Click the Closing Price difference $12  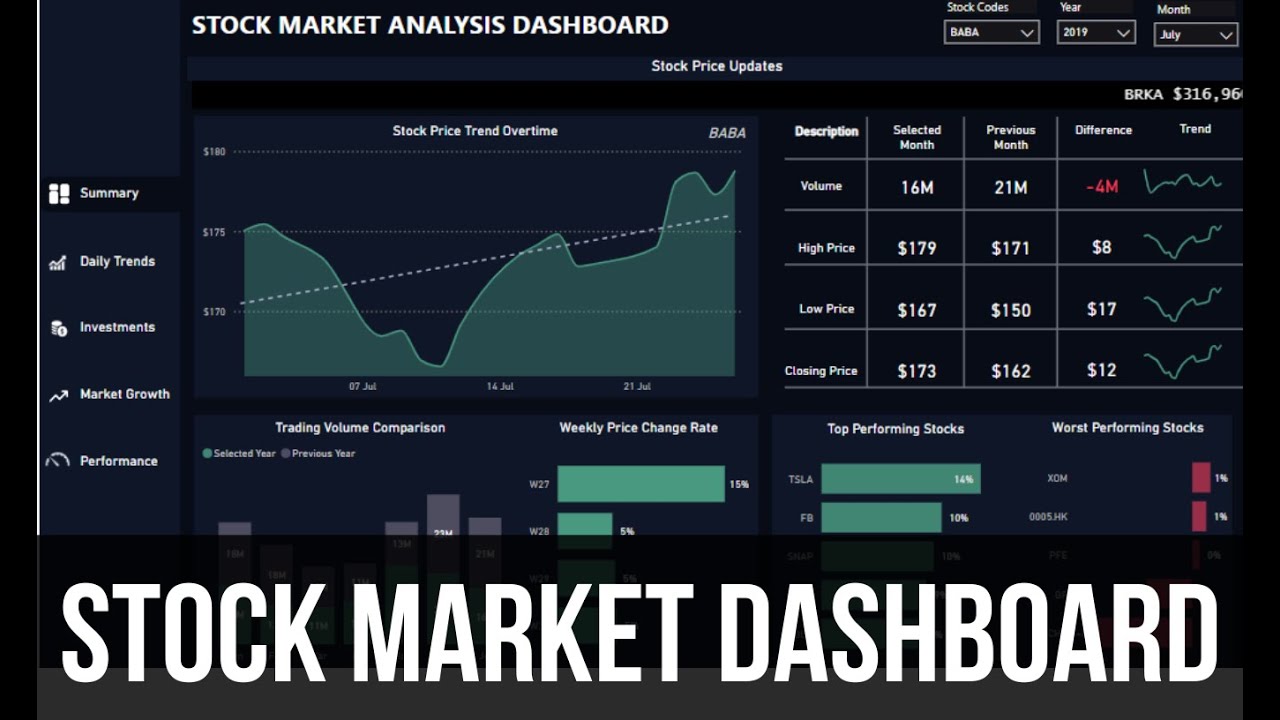1101,370
